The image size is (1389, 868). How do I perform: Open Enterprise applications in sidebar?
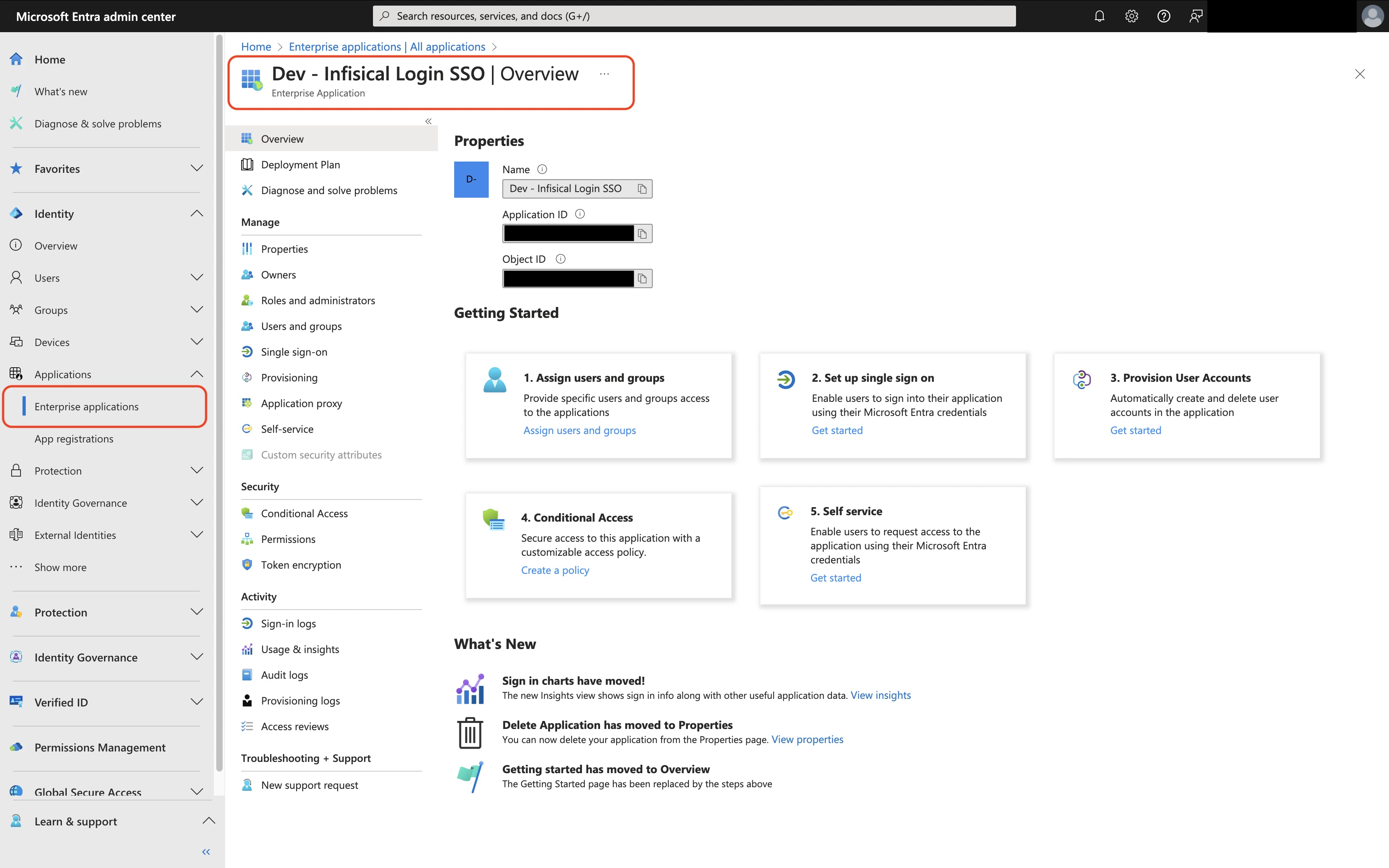[x=104, y=406]
